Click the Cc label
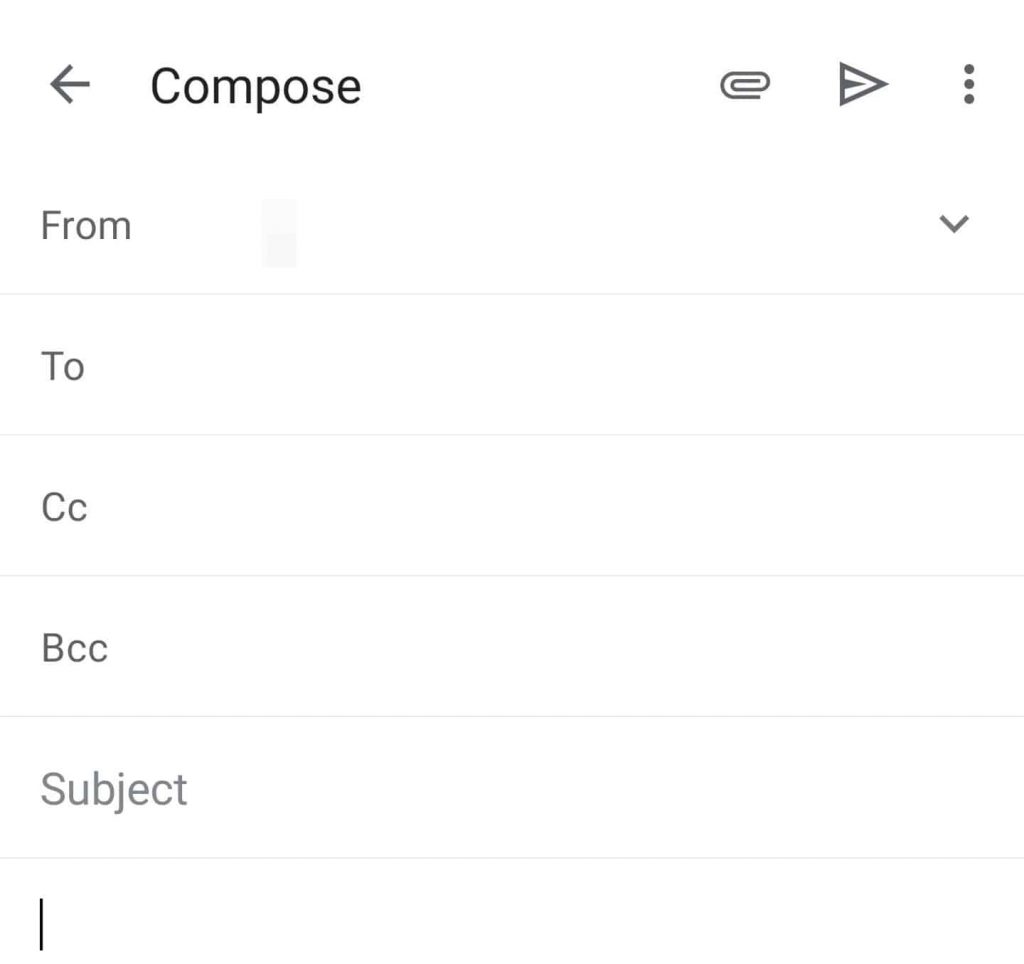The image size is (1024, 964). point(64,507)
